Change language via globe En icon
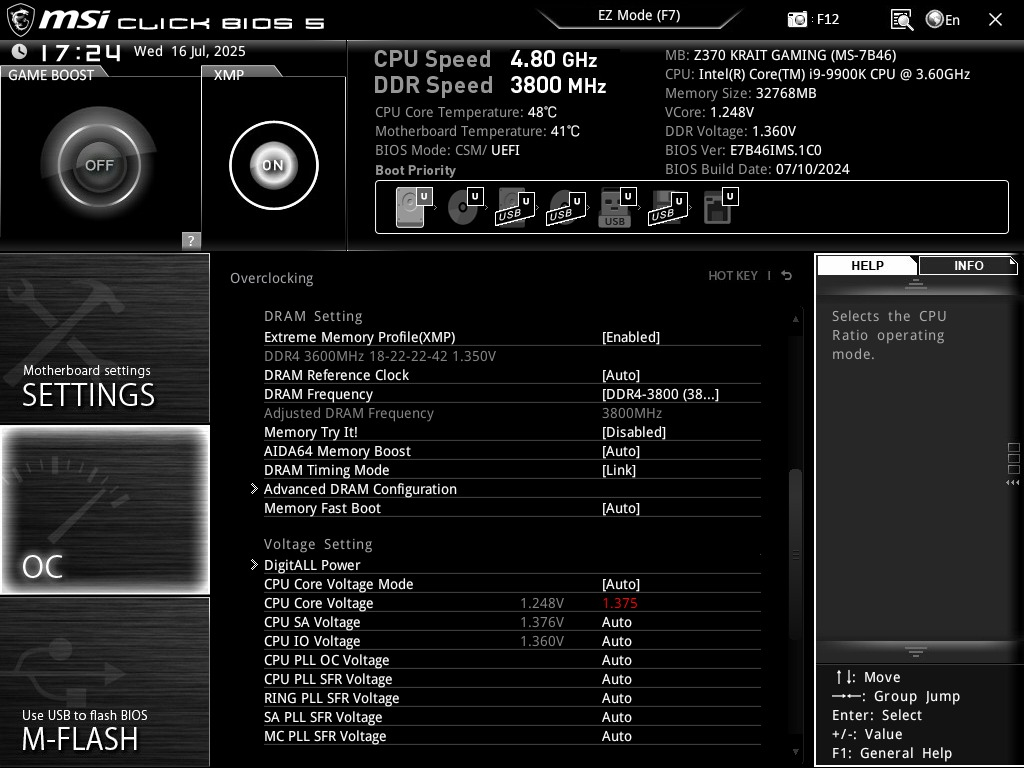This screenshot has height=768, width=1024. 943,20
